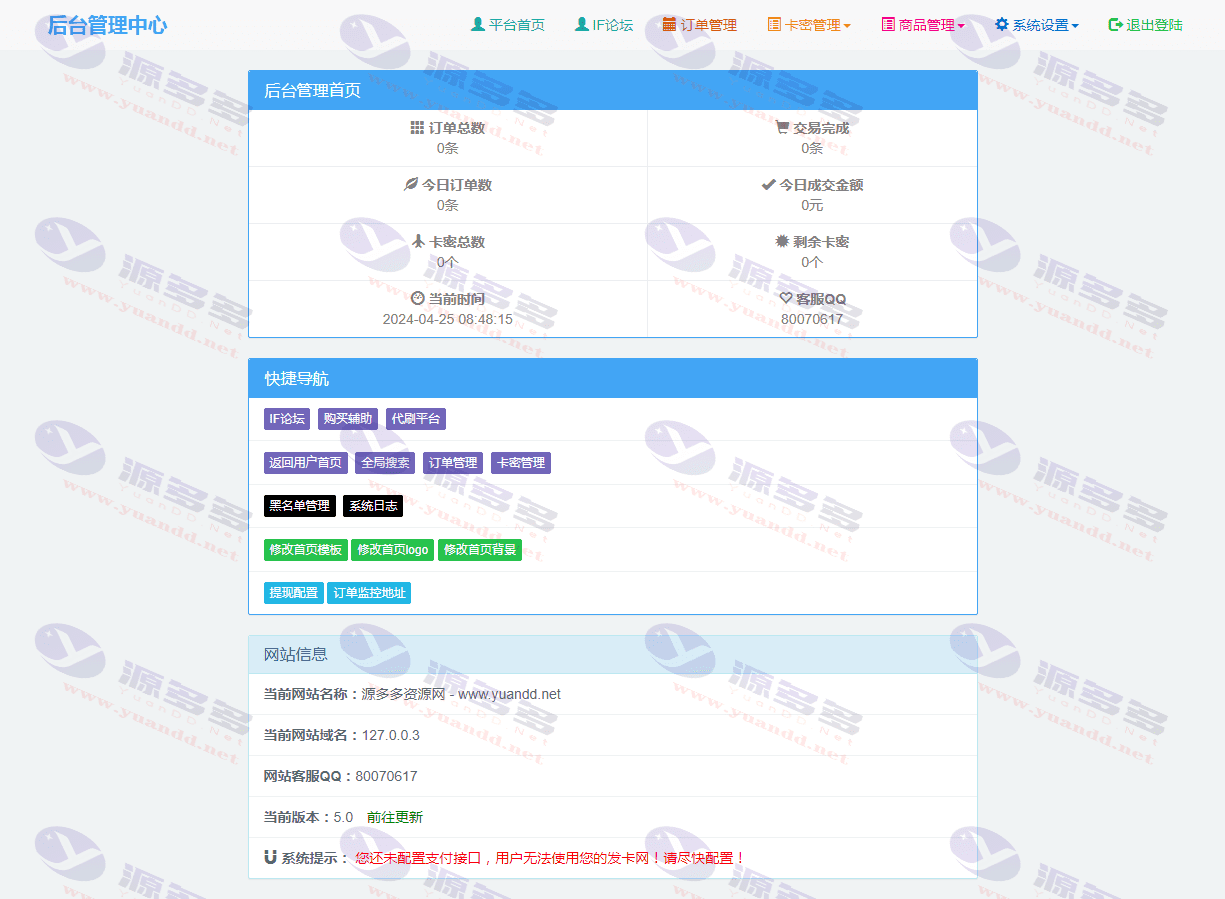Viewport: 1225px width, 899px height.
Task: Click the 0个 value under 剩余卡密
Action: (x=812, y=262)
